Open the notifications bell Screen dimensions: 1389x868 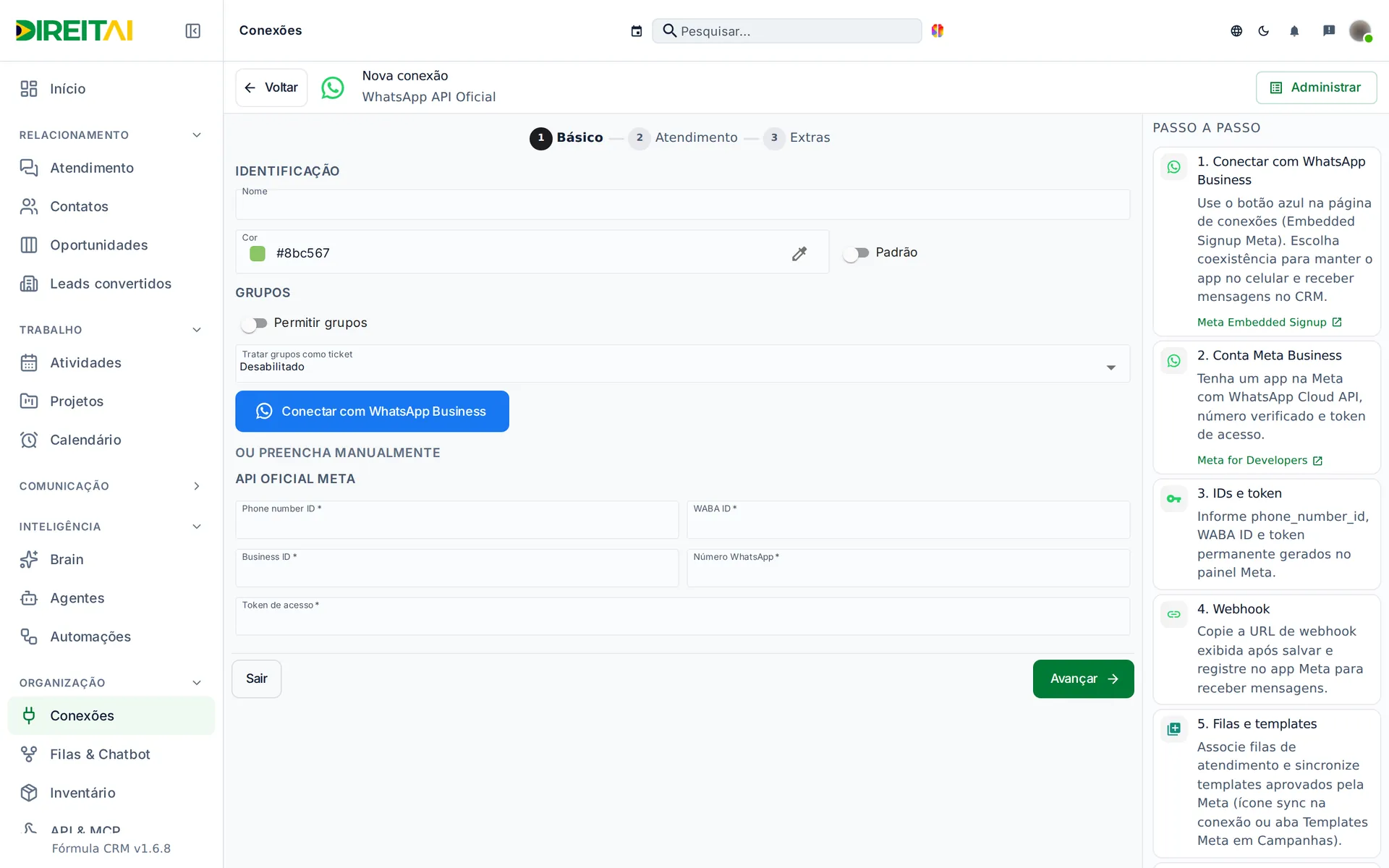[1294, 30]
